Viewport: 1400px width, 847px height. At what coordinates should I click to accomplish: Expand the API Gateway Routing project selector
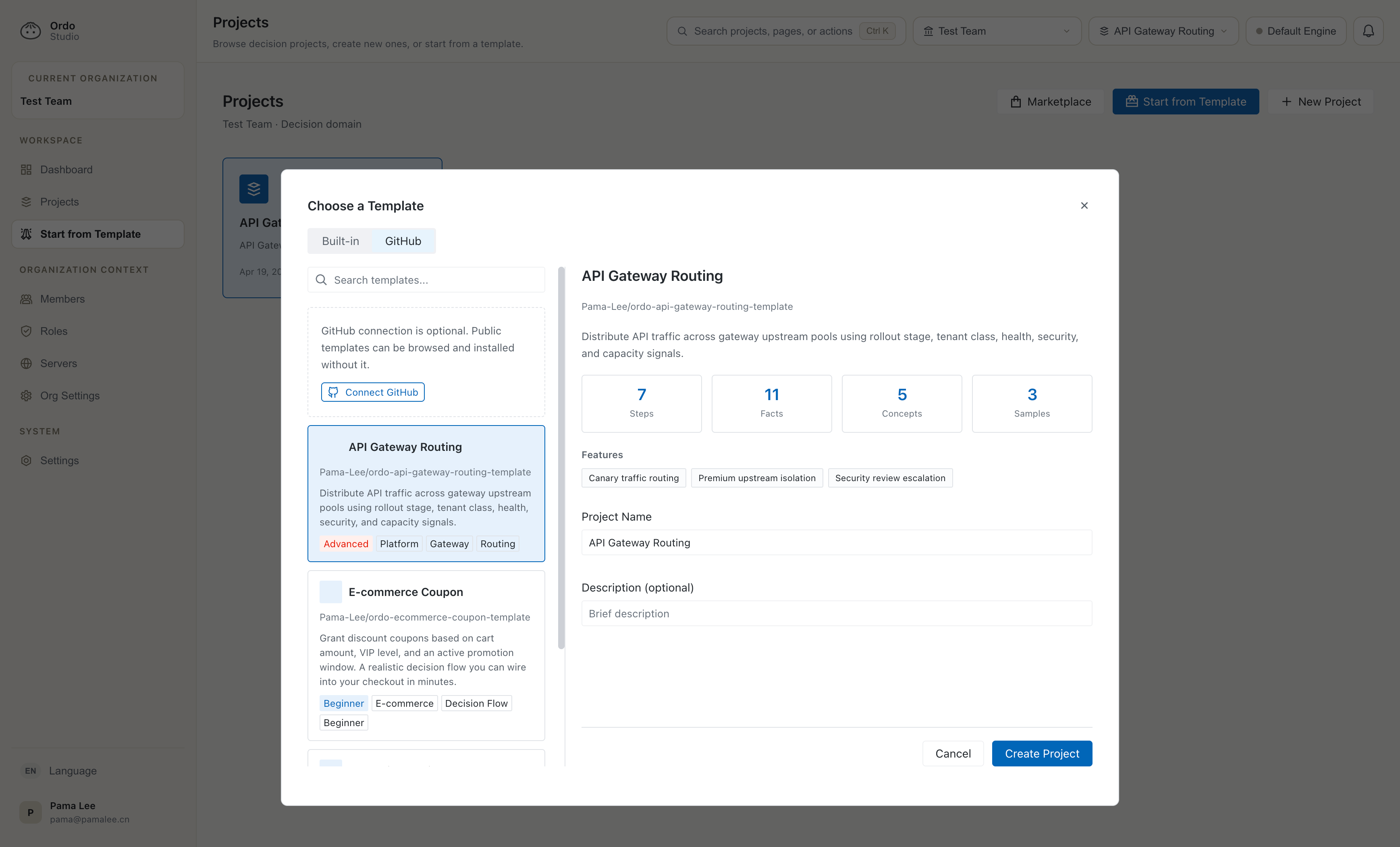click(x=1163, y=31)
